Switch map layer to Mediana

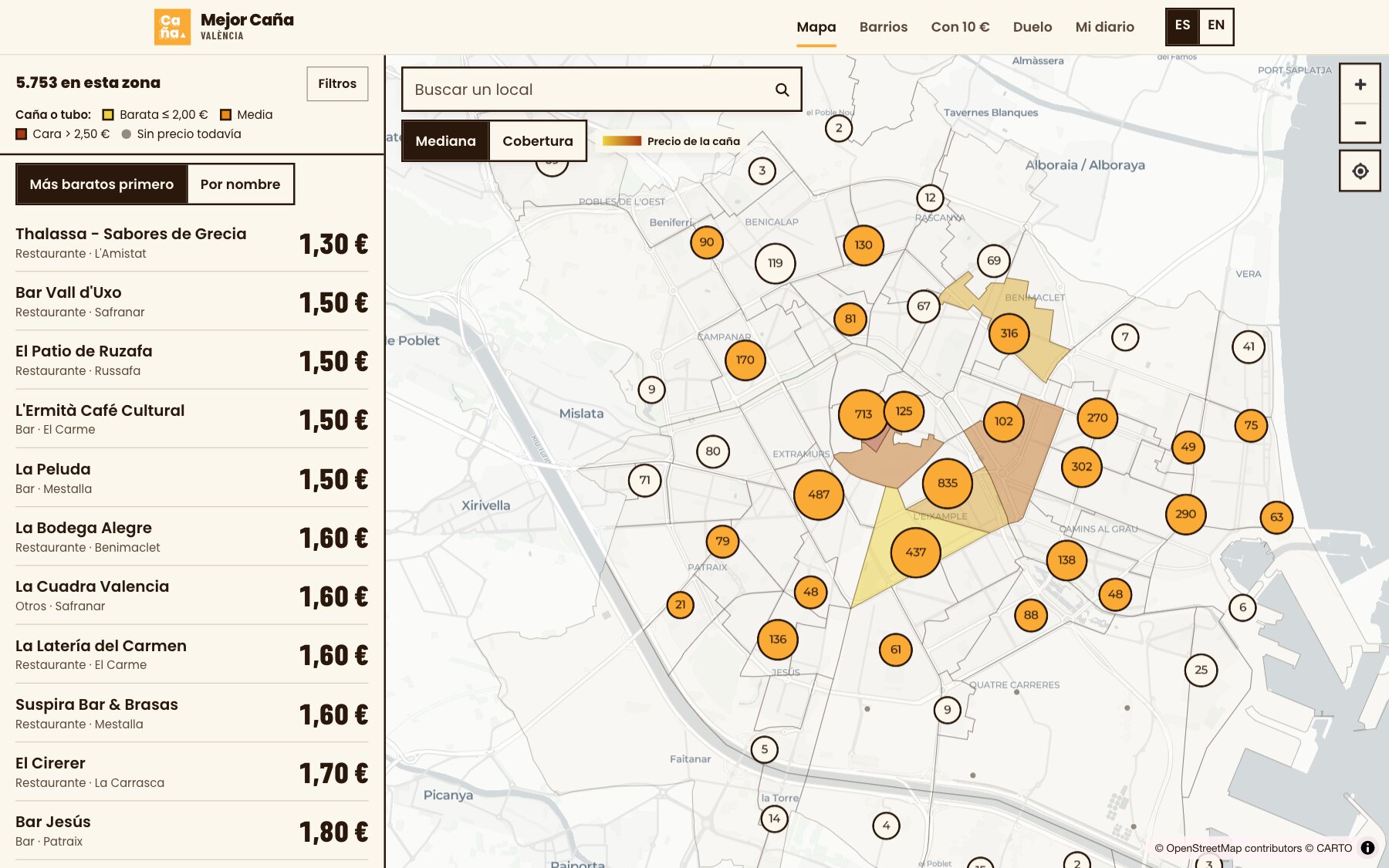click(445, 141)
